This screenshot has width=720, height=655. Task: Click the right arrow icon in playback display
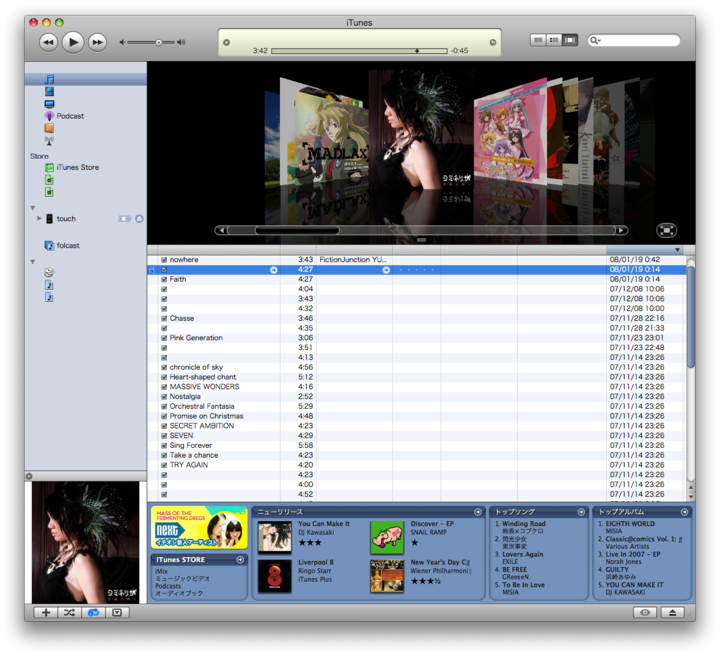tap(493, 42)
